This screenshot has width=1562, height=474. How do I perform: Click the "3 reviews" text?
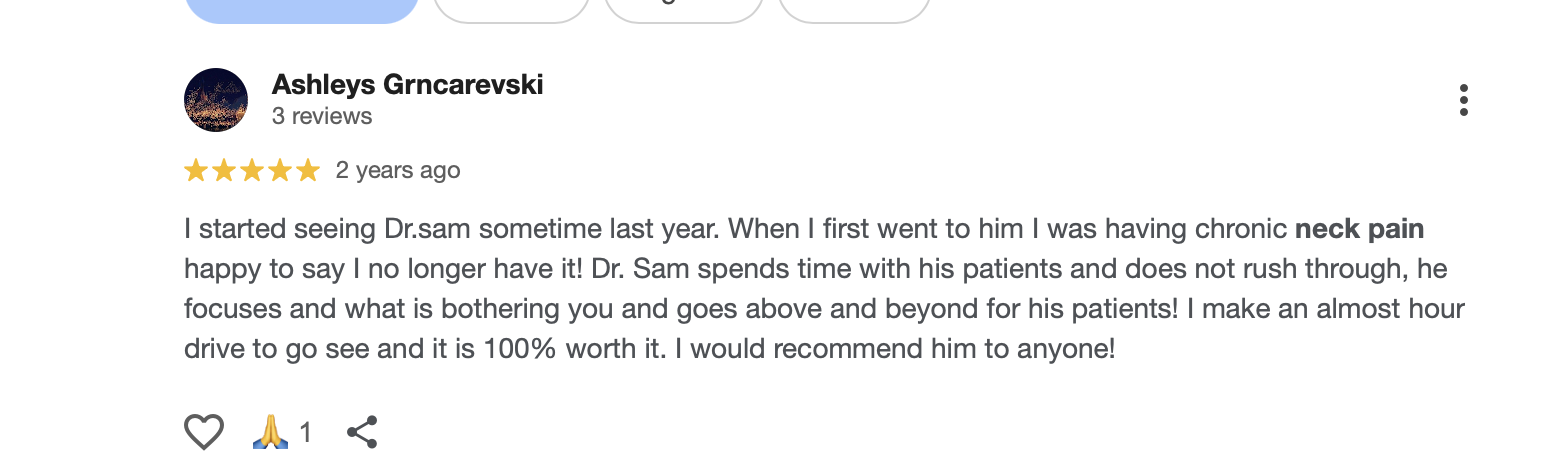click(322, 116)
